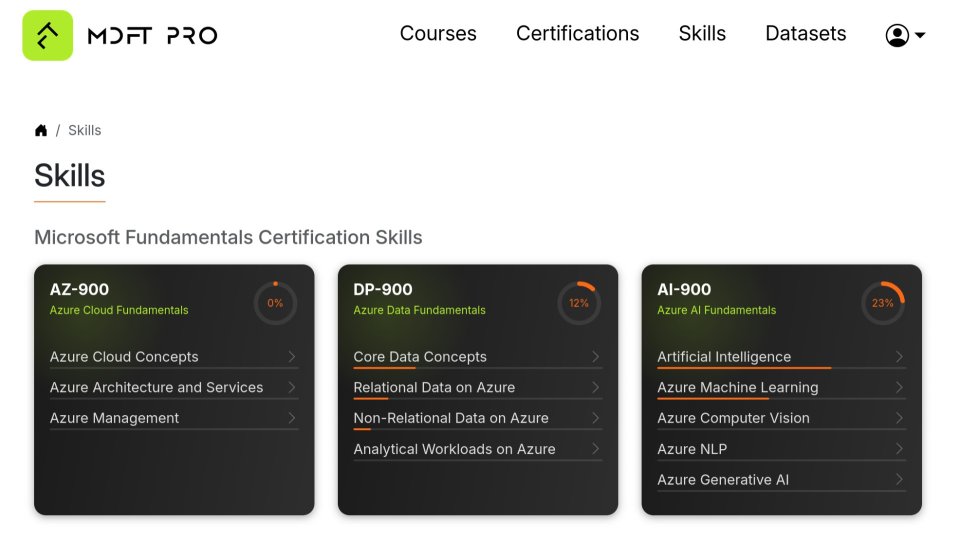Select Skills in the top navigation

tap(702, 33)
